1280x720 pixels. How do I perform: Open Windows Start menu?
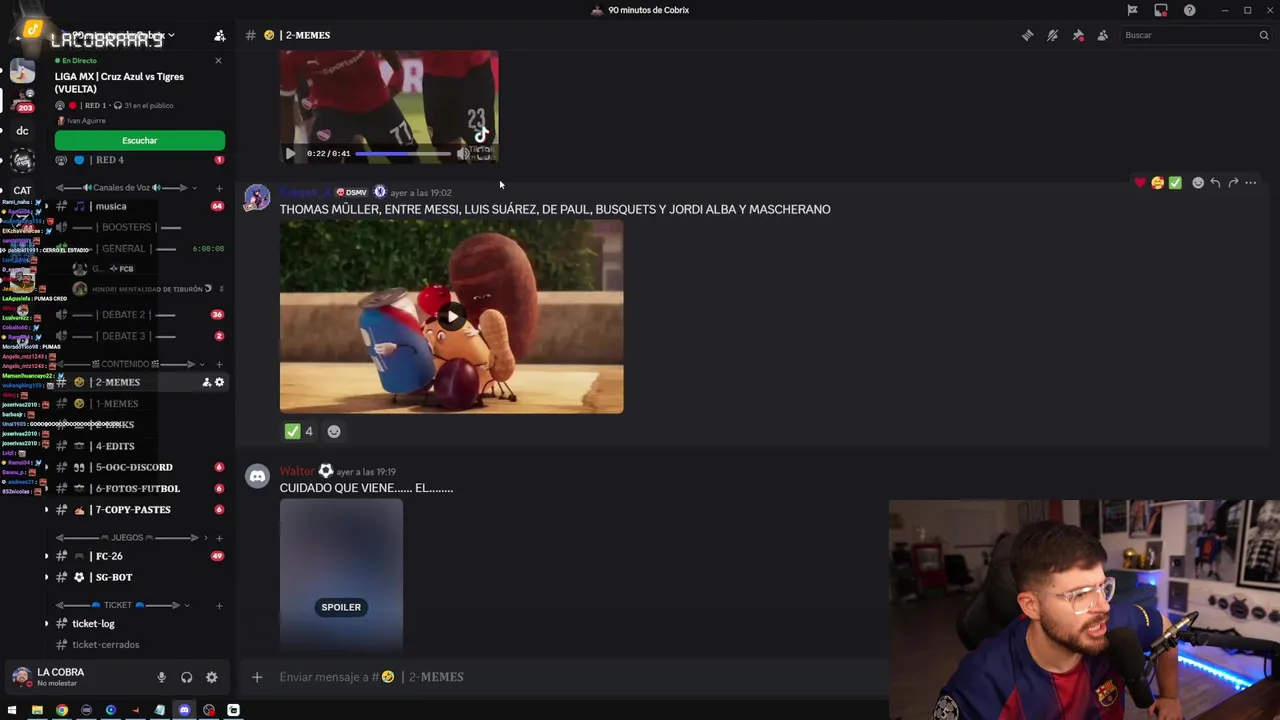point(12,710)
